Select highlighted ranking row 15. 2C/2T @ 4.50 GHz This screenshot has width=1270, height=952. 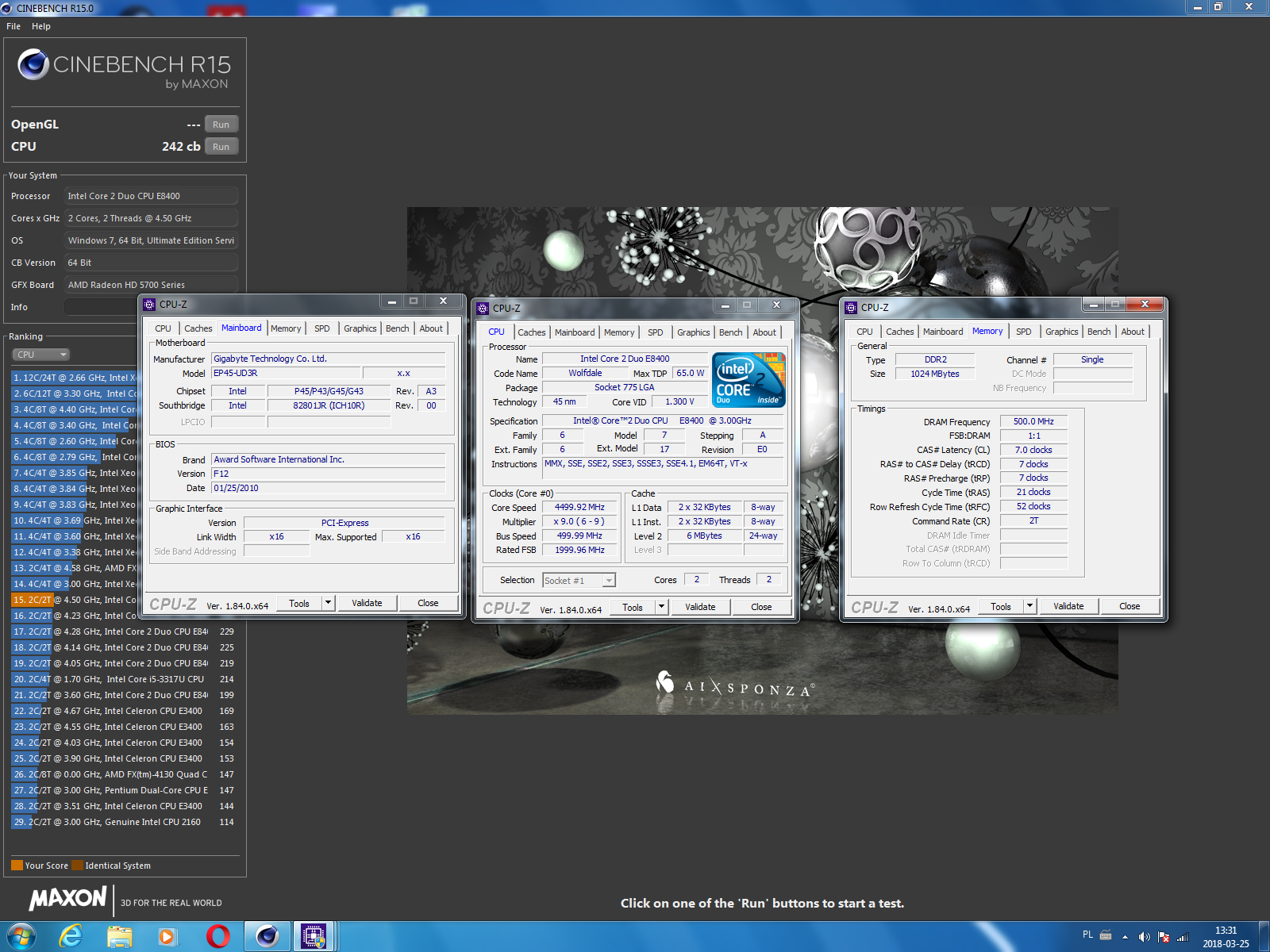coord(75,600)
